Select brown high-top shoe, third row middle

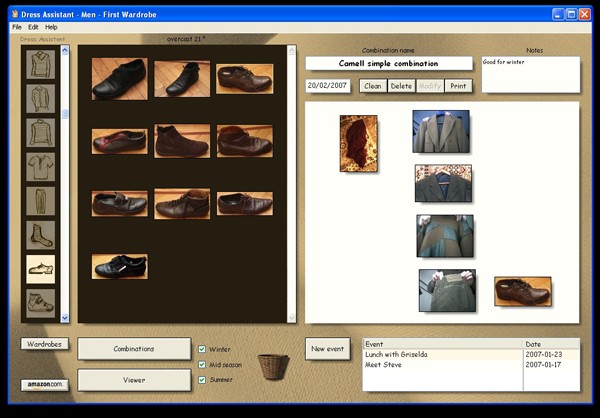click(182, 204)
